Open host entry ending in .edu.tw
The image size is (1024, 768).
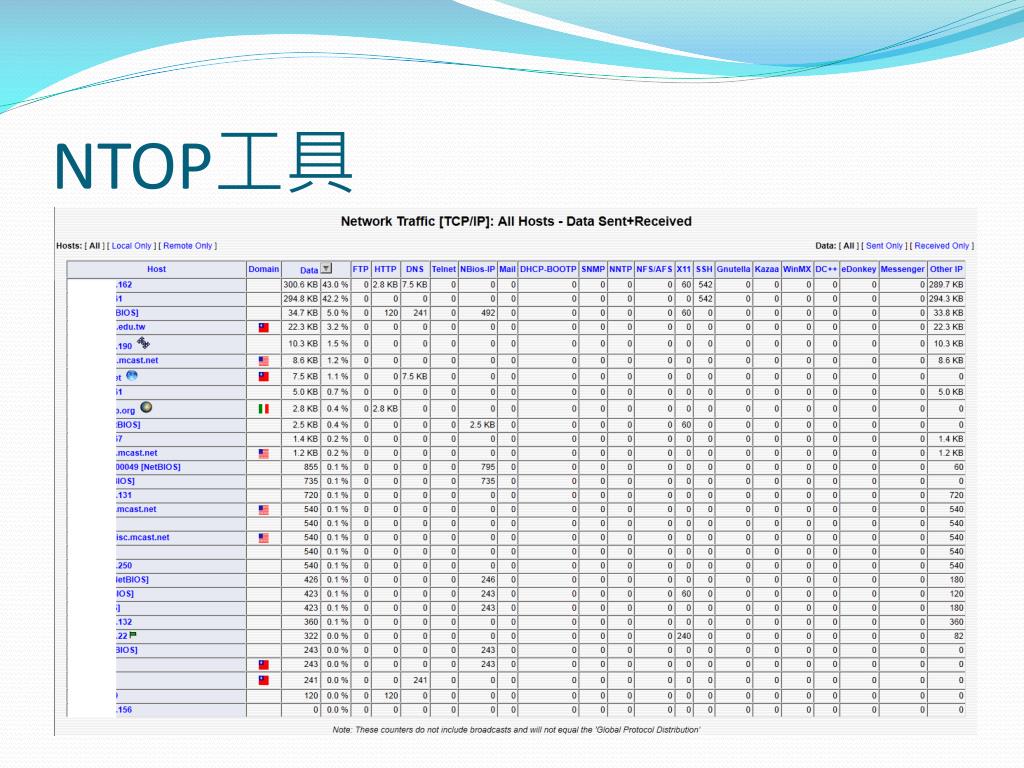(131, 327)
